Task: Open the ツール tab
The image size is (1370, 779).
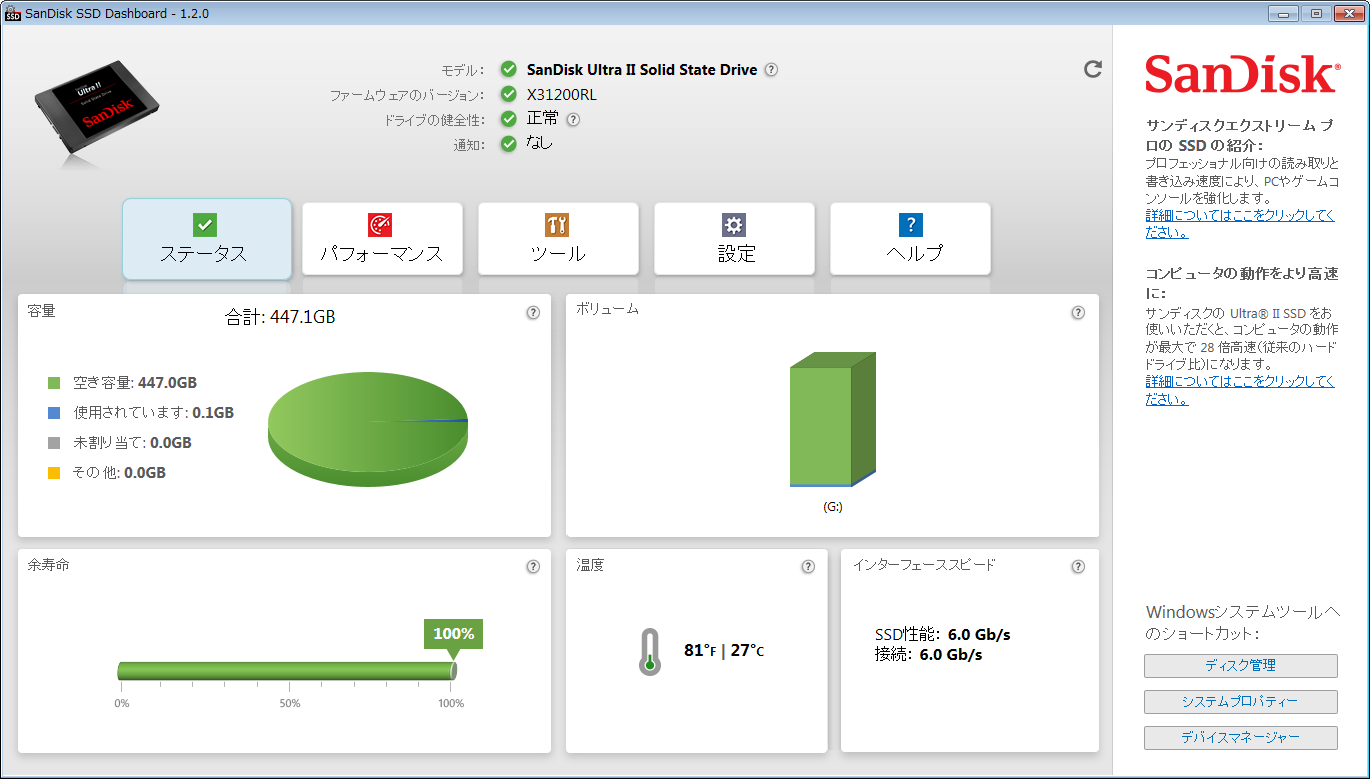Action: point(558,239)
